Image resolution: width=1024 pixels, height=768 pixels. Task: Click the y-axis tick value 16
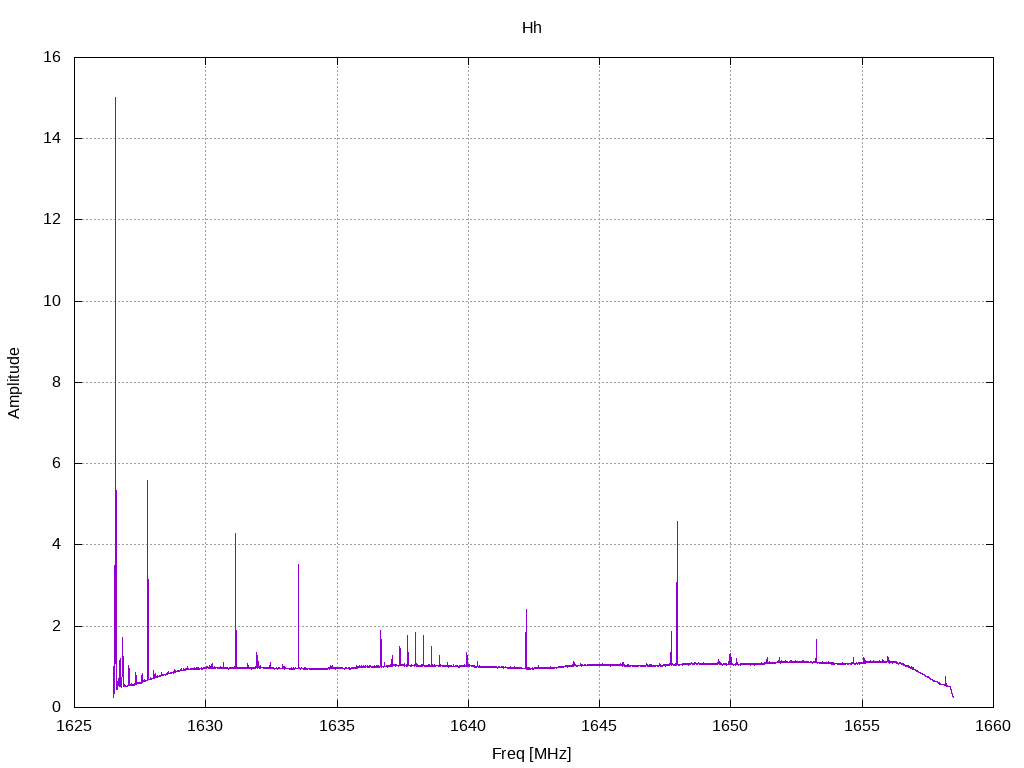52,57
